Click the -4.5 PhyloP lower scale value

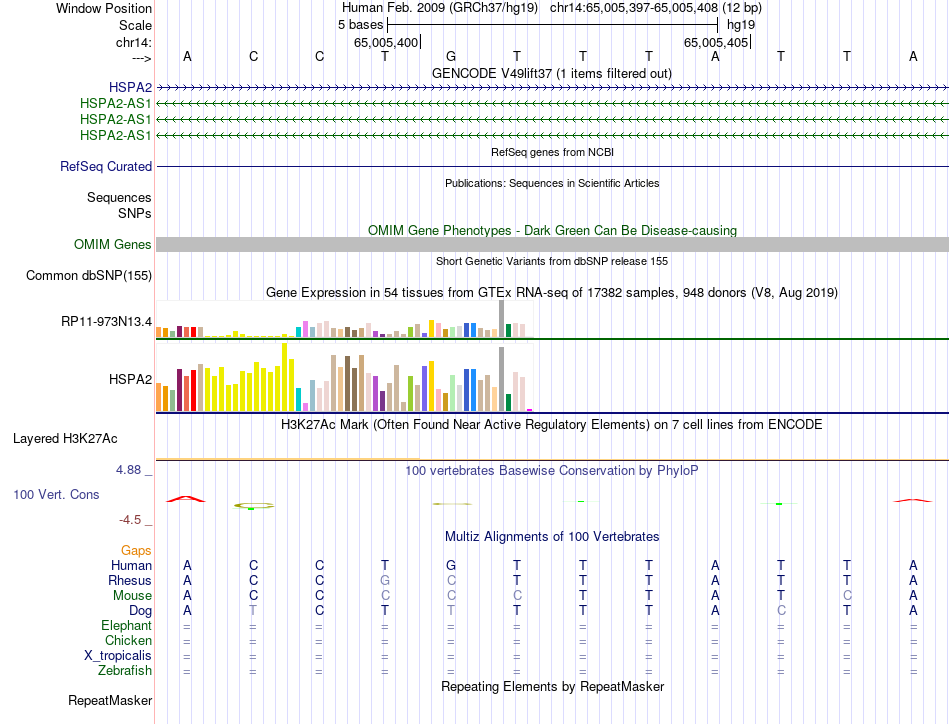130,520
